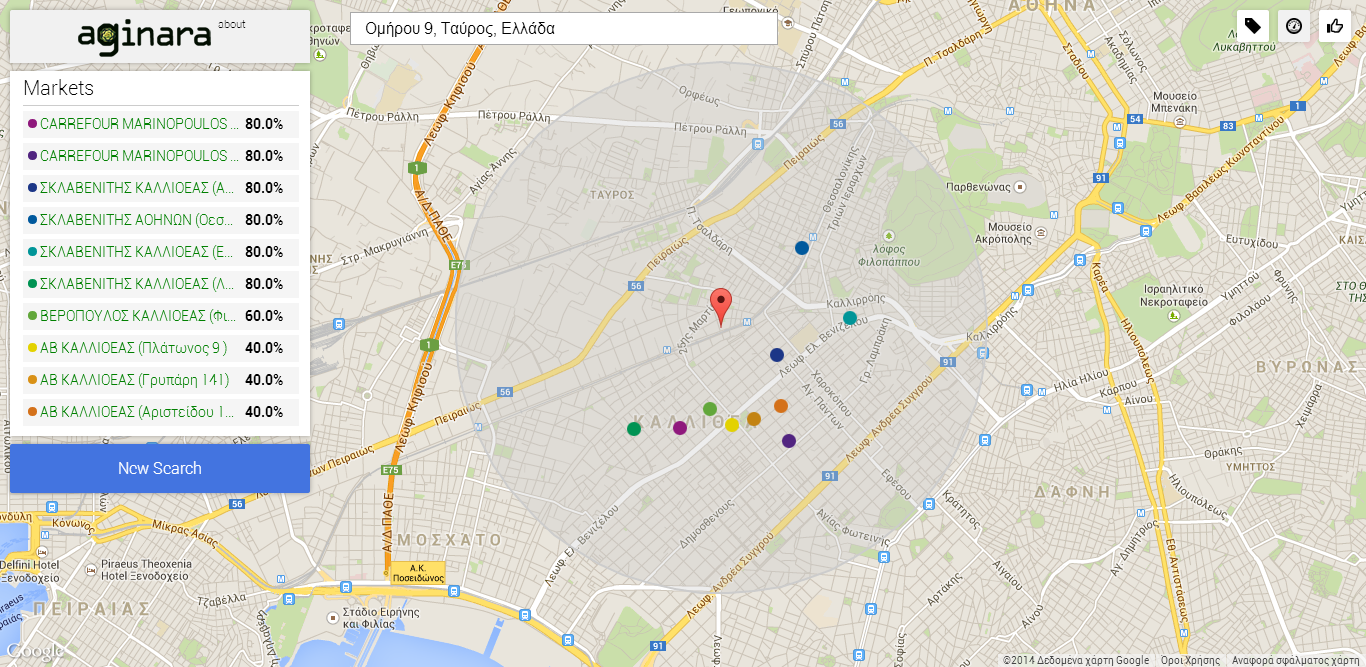Open the about link
The image size is (1366, 667).
pyautogui.click(x=231, y=24)
